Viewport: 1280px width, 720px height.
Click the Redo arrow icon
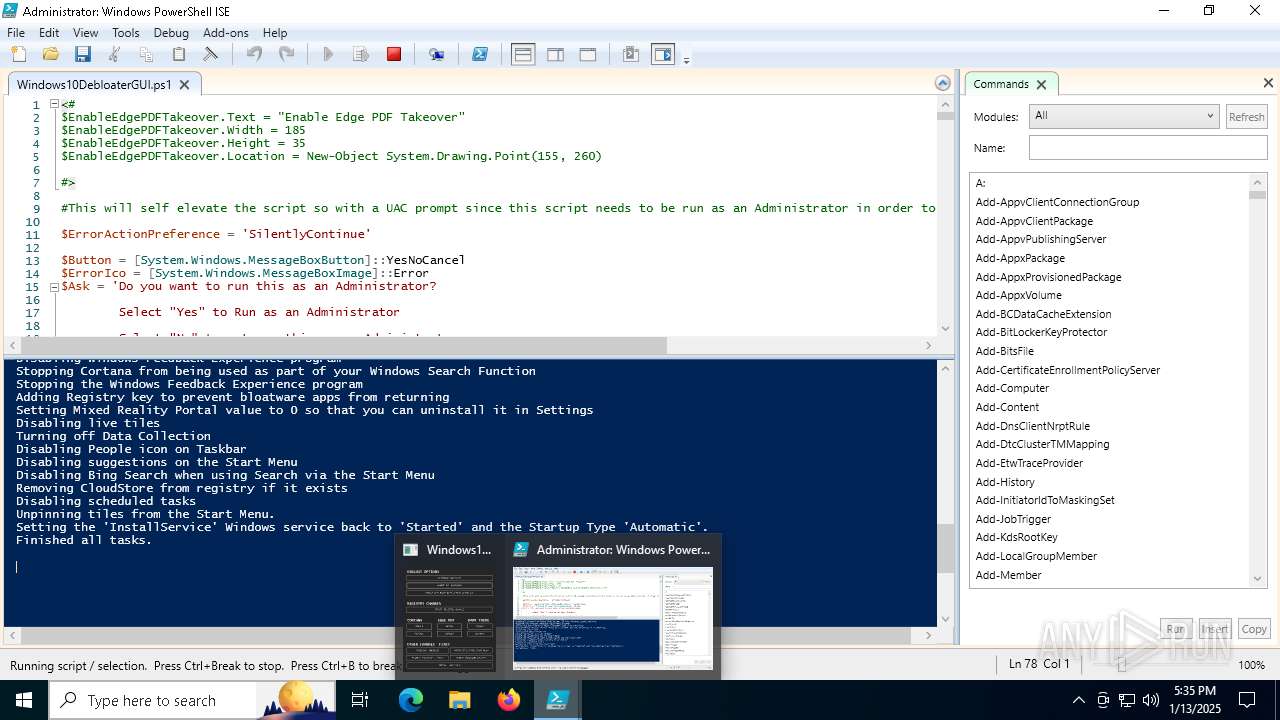coord(286,55)
